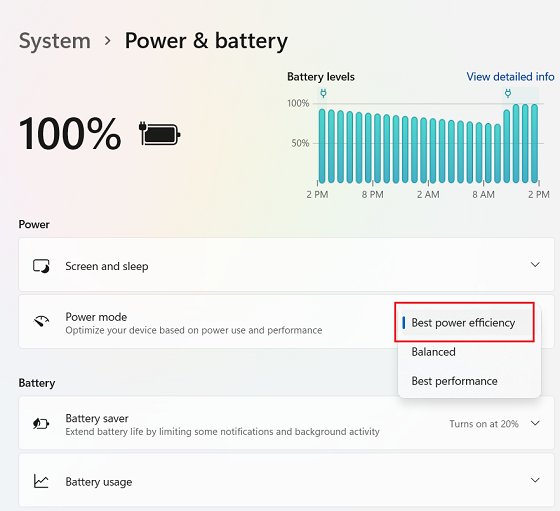The height and width of the screenshot is (511, 560).
Task: Open View detailed info link
Action: (510, 77)
